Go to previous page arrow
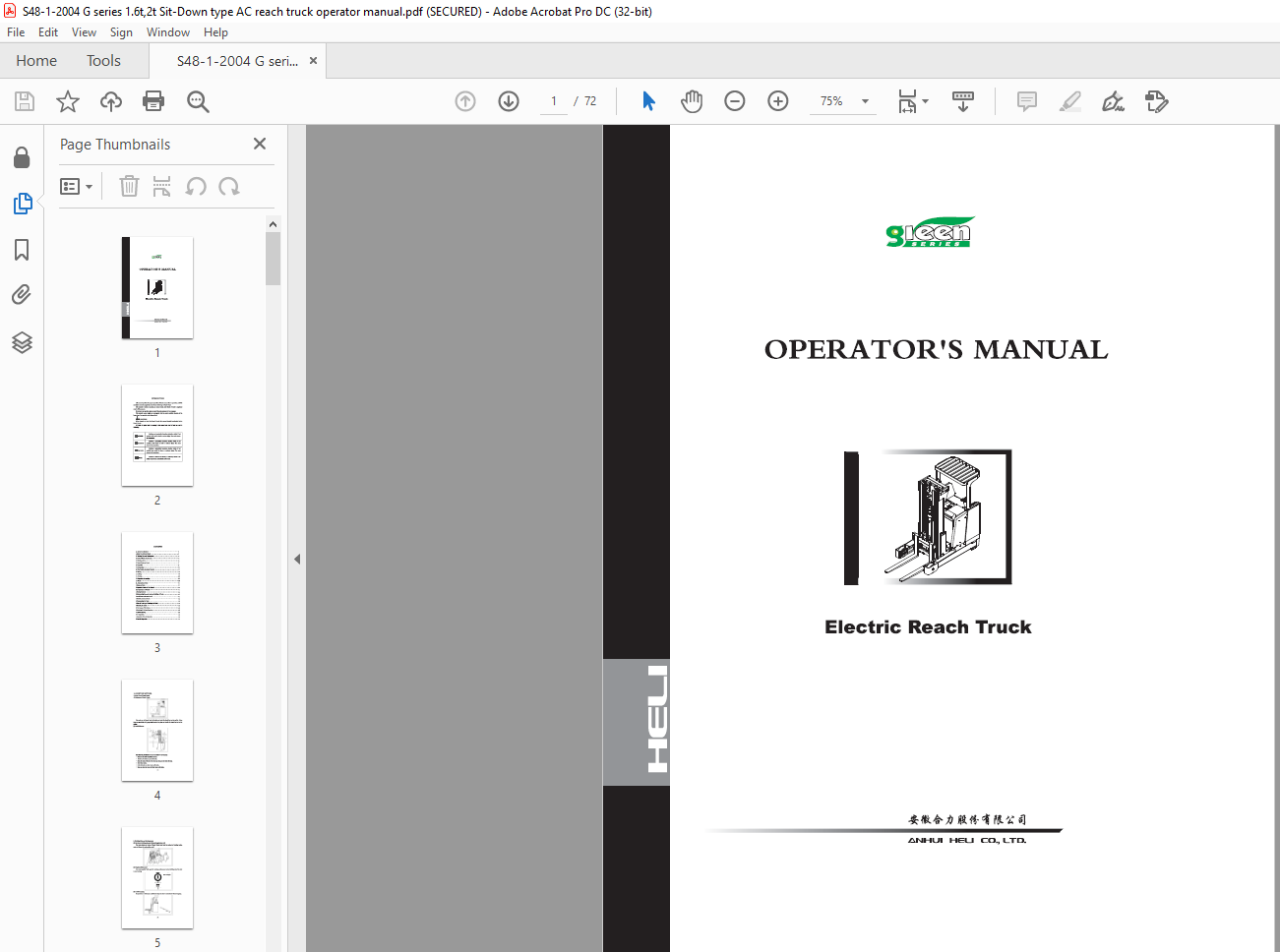 465,101
